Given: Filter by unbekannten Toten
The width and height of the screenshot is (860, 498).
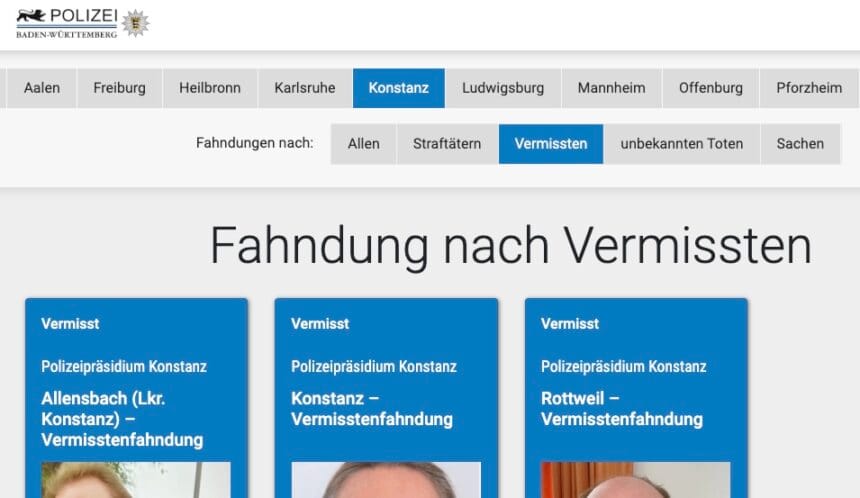Looking at the screenshot, I should coord(682,144).
